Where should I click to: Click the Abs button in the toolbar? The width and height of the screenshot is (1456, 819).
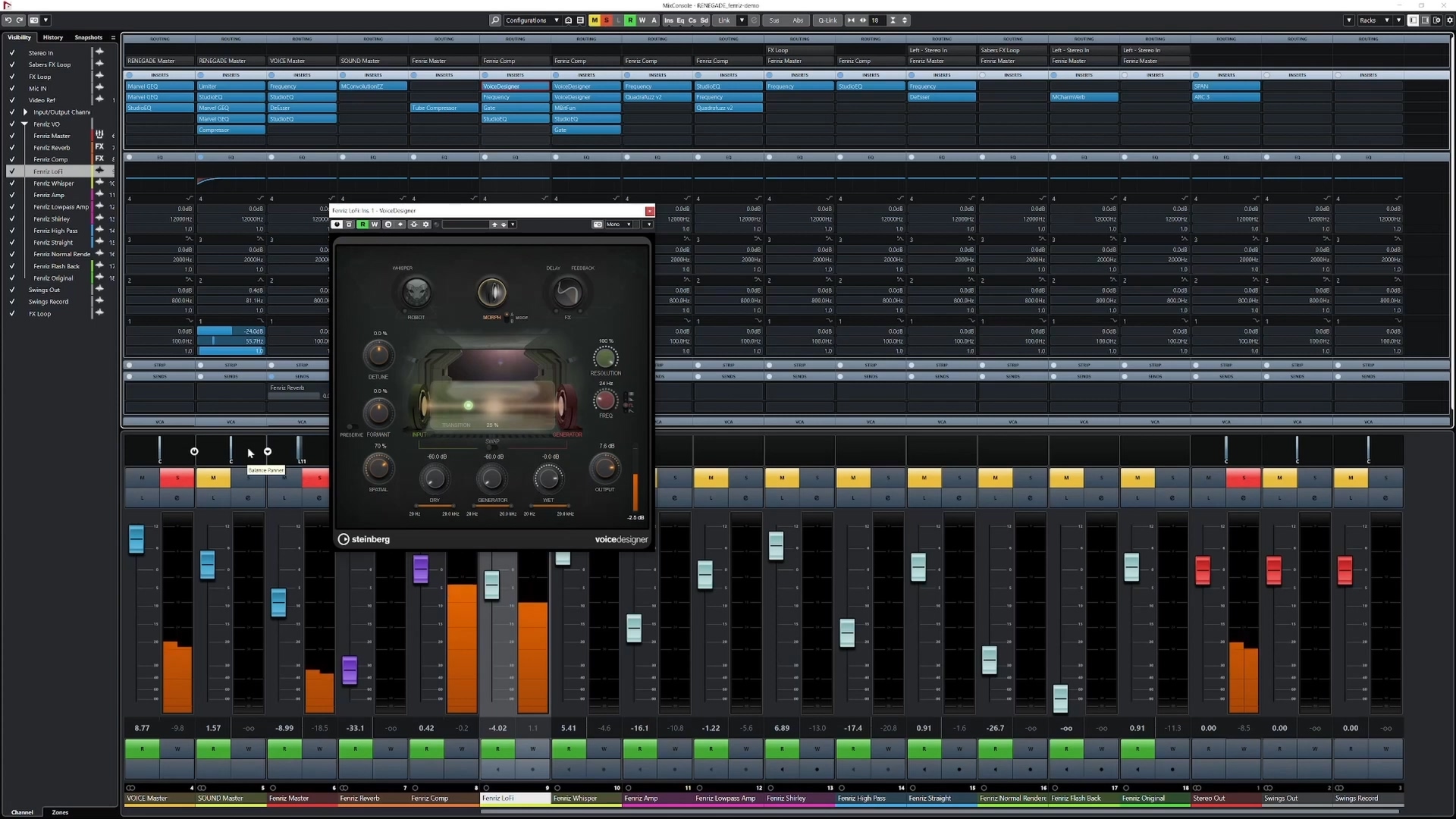point(798,20)
